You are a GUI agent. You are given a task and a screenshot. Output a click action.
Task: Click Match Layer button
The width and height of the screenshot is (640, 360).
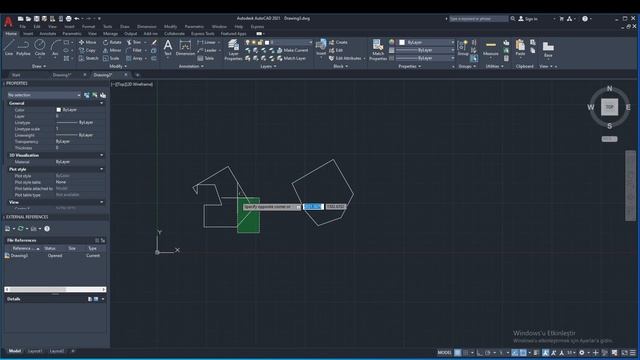(291, 58)
